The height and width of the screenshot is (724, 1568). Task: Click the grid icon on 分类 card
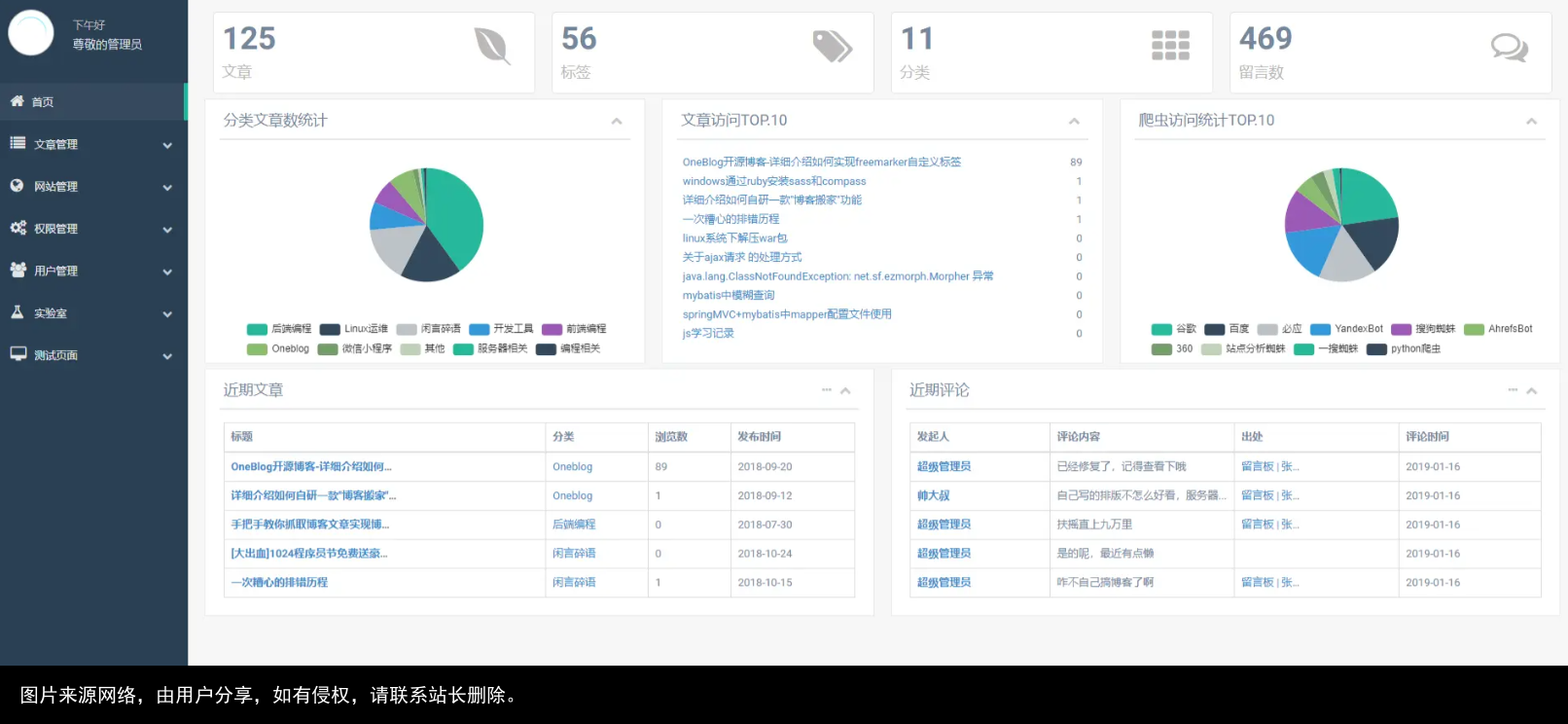pos(1170,46)
